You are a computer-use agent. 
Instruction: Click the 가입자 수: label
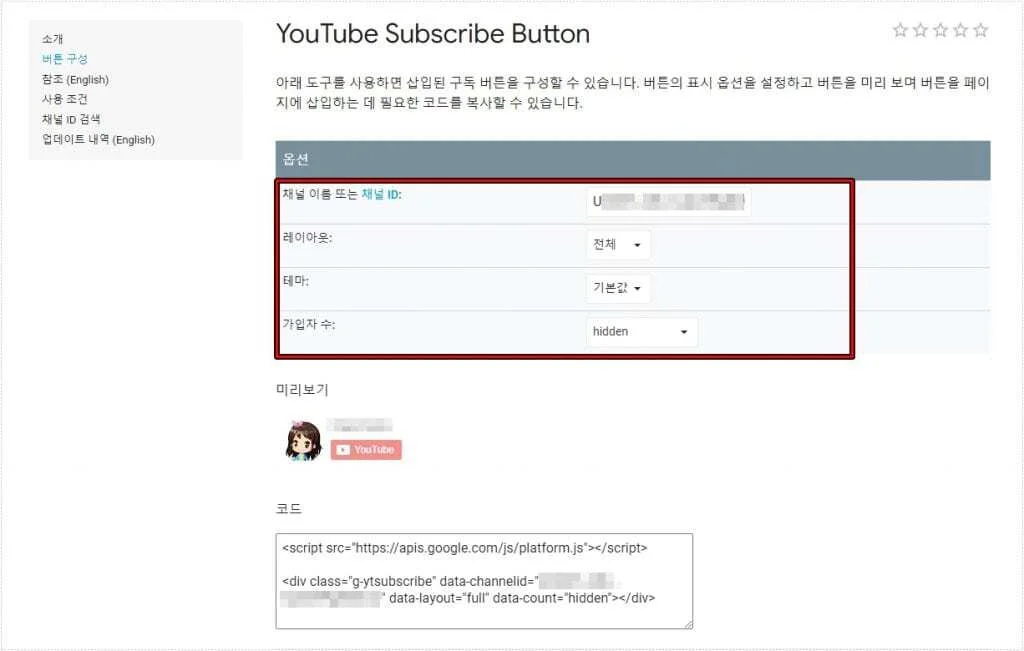click(x=308, y=325)
